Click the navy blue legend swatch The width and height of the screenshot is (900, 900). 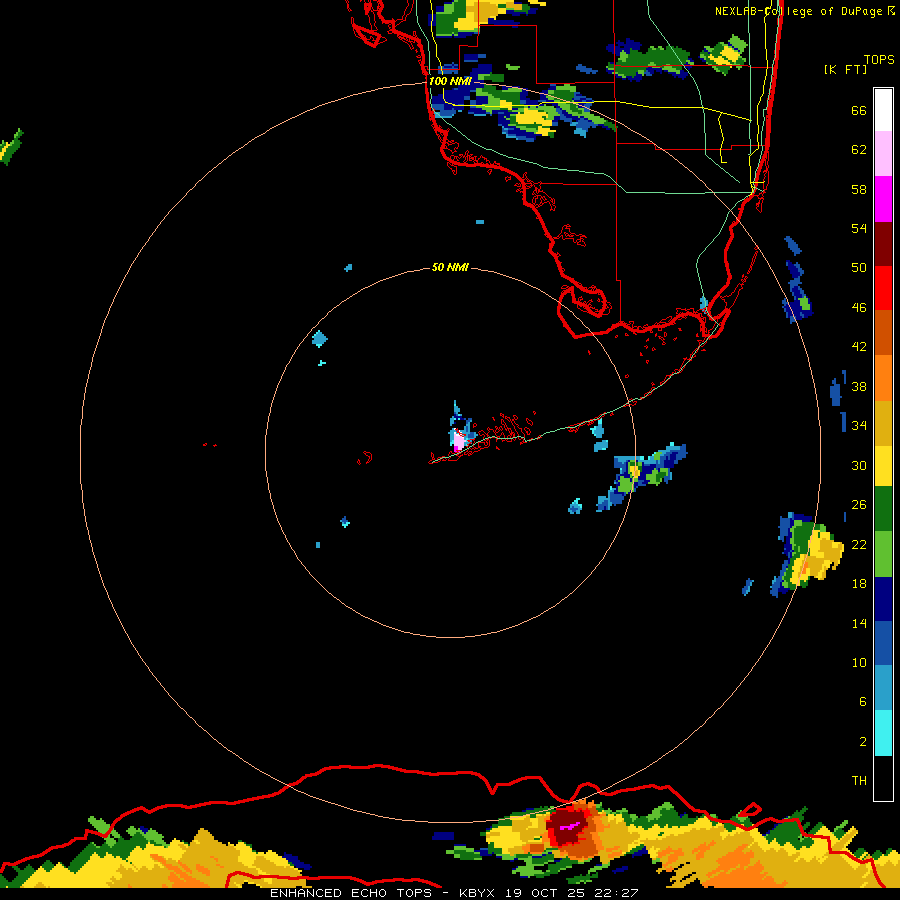coord(883,599)
